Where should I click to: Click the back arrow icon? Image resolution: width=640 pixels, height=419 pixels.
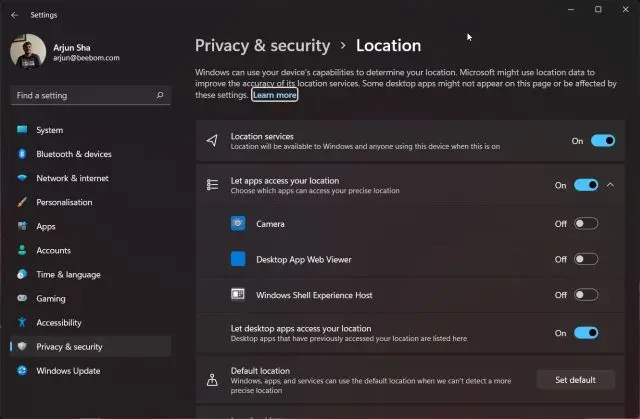coord(15,15)
